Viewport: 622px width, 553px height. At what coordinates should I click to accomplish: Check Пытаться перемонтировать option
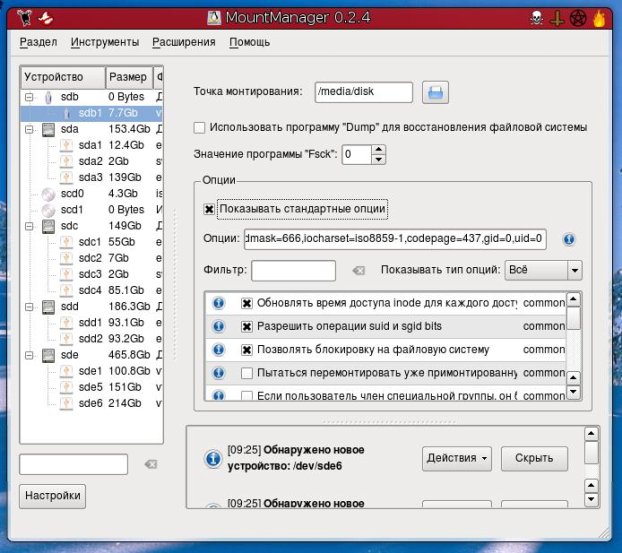247,373
